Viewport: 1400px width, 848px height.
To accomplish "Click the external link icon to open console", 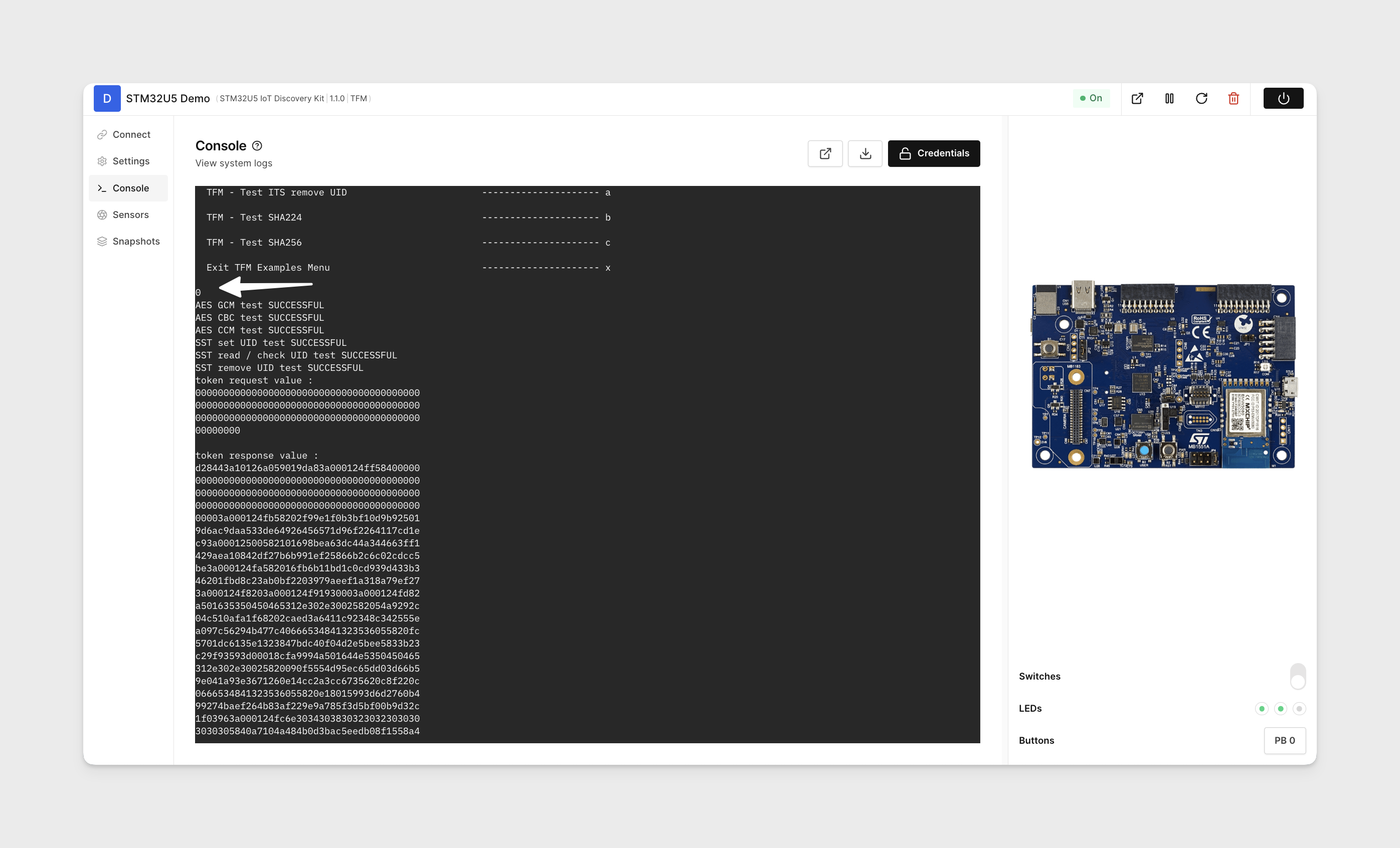I will tap(825, 153).
